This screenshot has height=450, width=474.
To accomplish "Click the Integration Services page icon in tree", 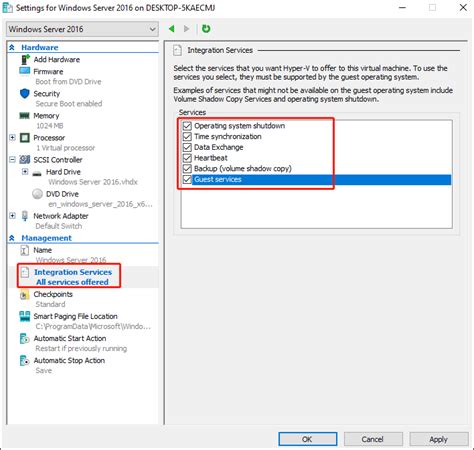I will click(x=25, y=272).
